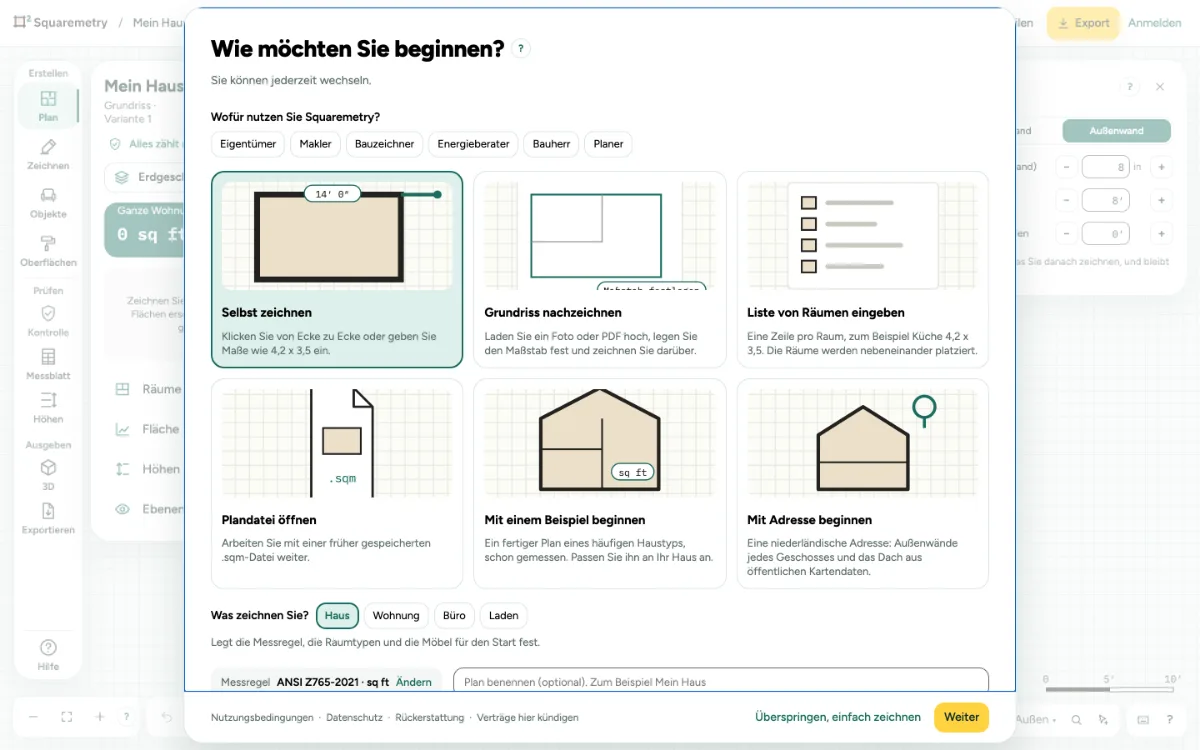The image size is (1200, 750).
Task: Toggle the Eigentümer role chip
Action: pos(248,144)
